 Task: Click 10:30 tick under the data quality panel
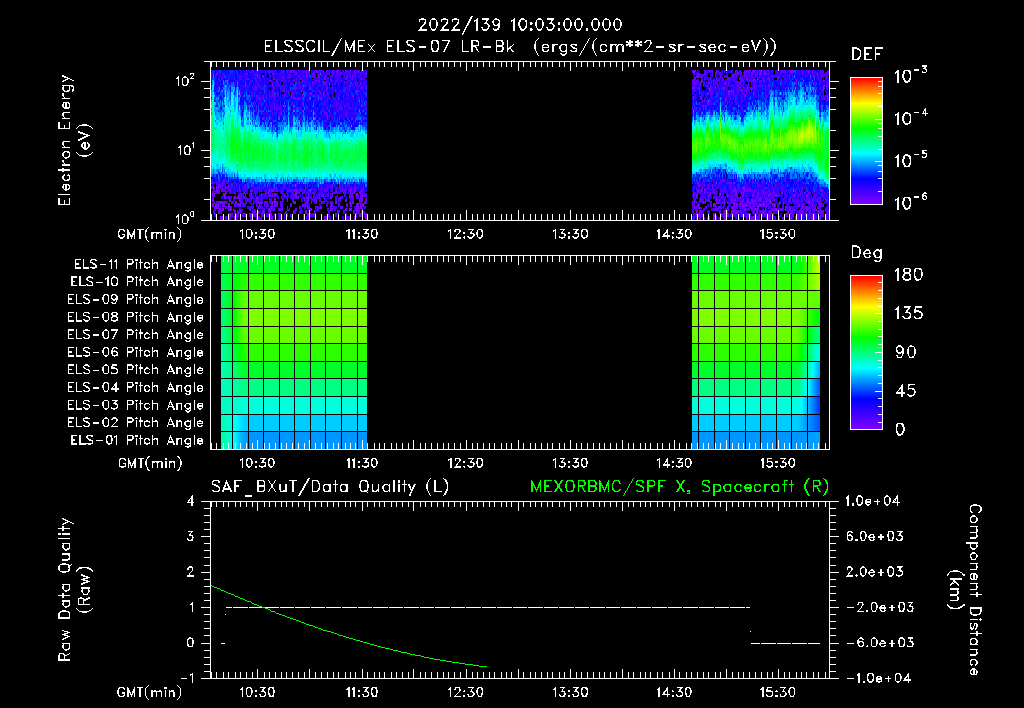click(x=257, y=692)
